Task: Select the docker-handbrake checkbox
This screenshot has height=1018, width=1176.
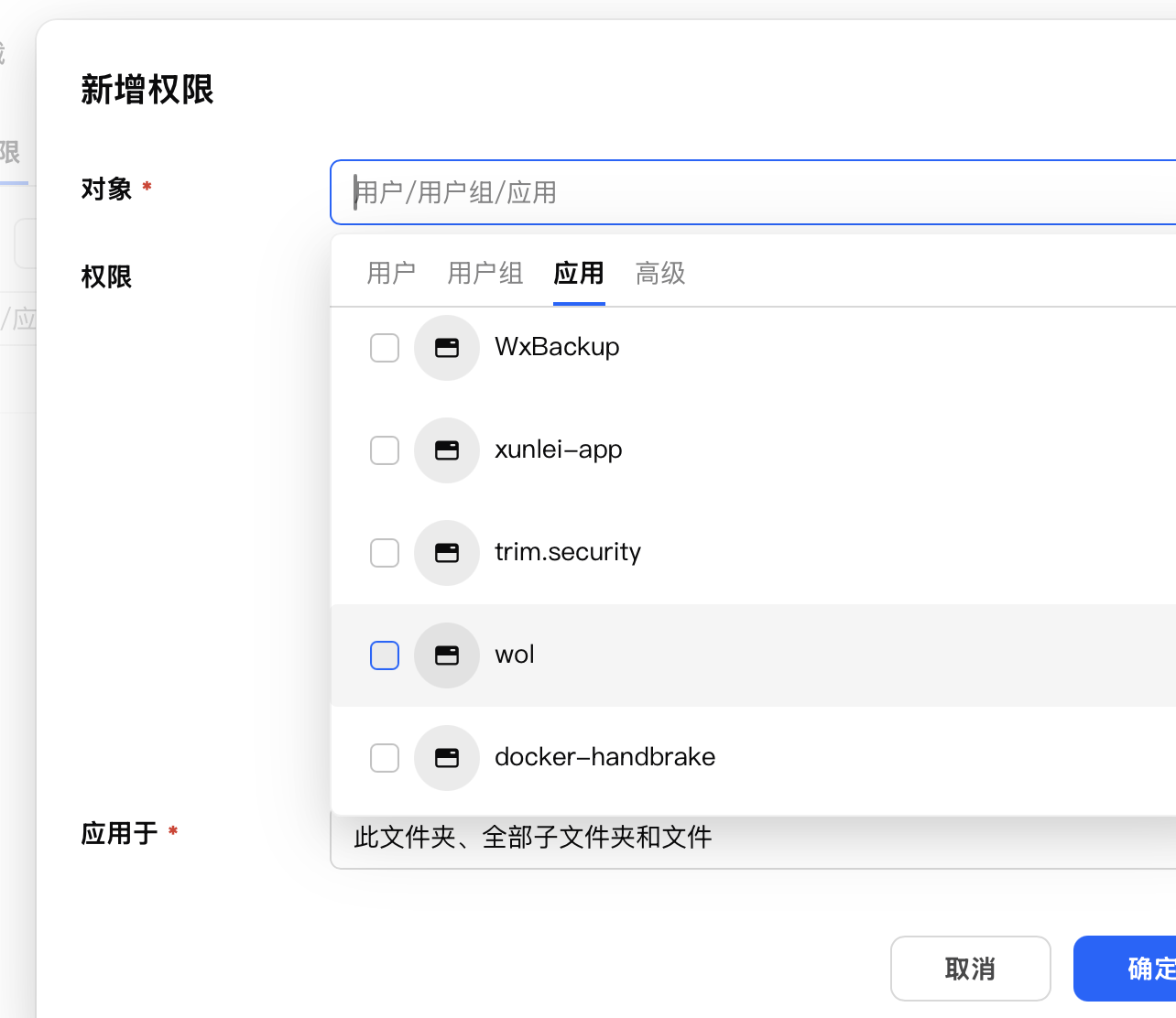Action: click(385, 758)
